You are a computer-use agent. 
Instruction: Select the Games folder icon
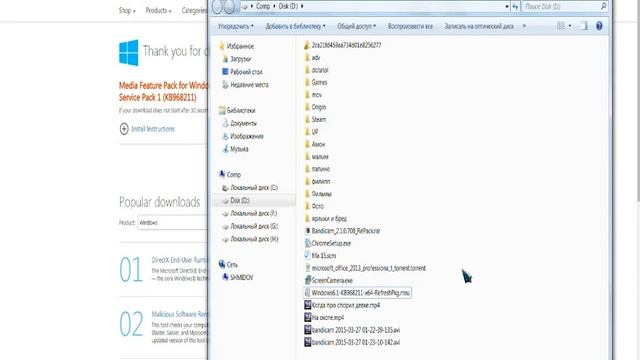(307, 82)
